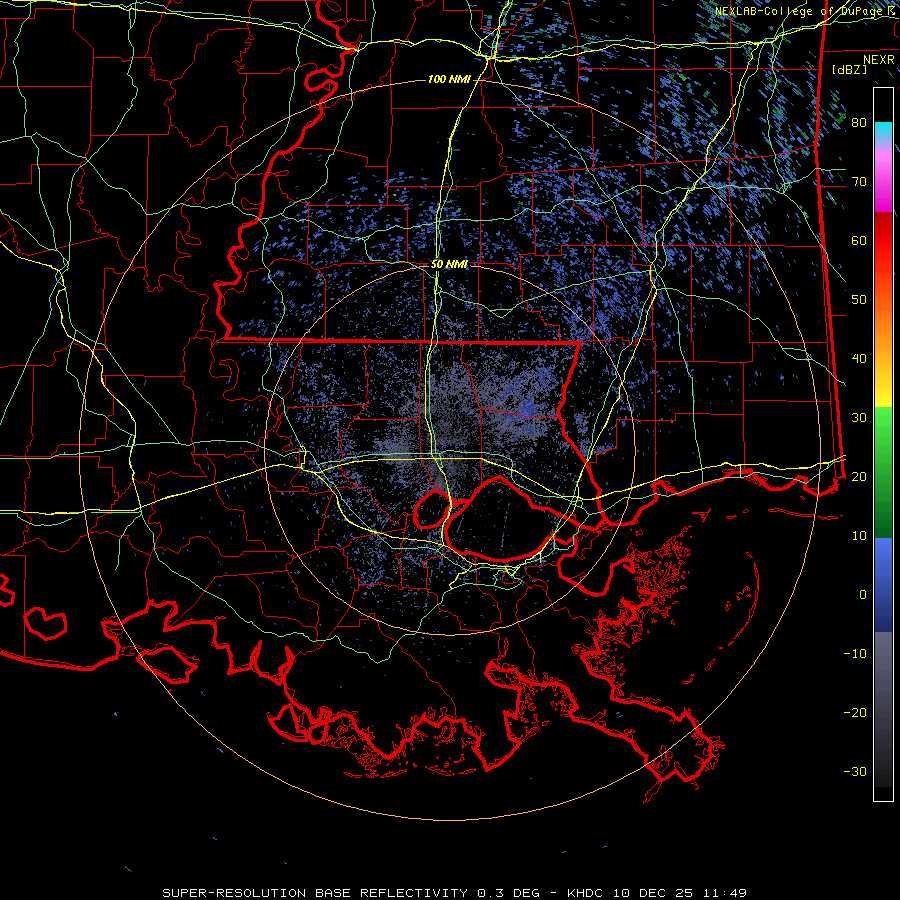Click the 80 value on the color scale
The image size is (900, 900).
coord(859,123)
